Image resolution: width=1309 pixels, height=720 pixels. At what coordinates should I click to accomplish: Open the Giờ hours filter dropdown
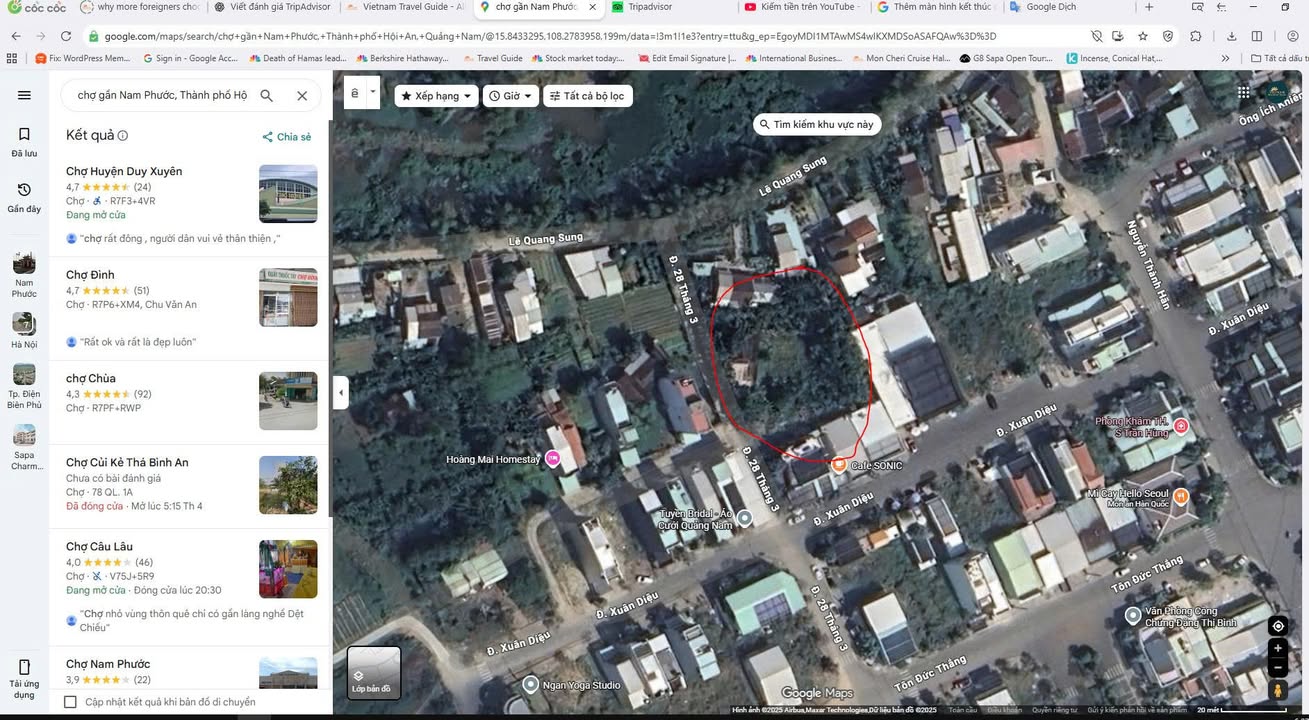click(x=511, y=96)
